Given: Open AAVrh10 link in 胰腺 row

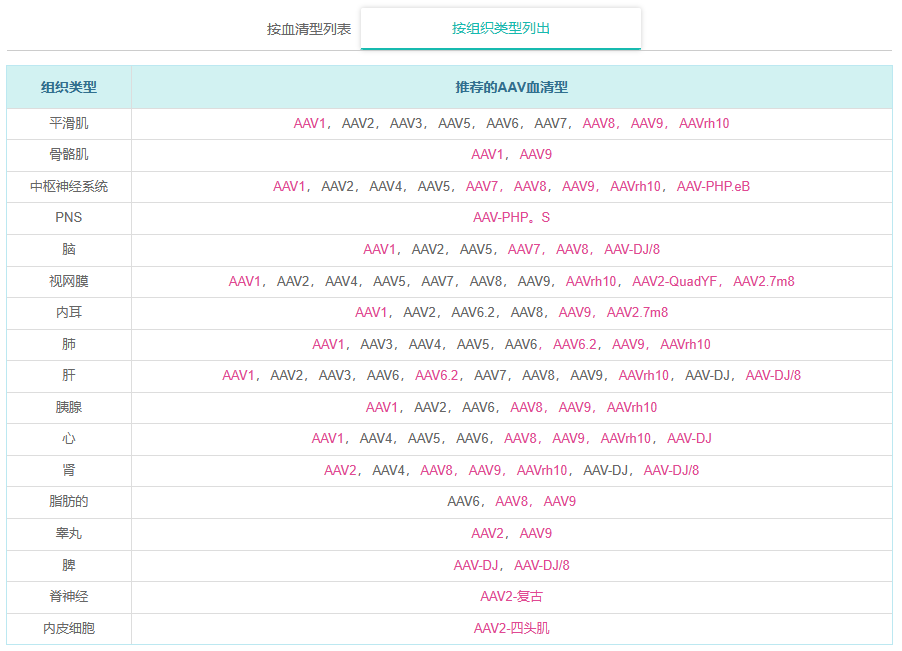Looking at the screenshot, I should pos(632,407).
